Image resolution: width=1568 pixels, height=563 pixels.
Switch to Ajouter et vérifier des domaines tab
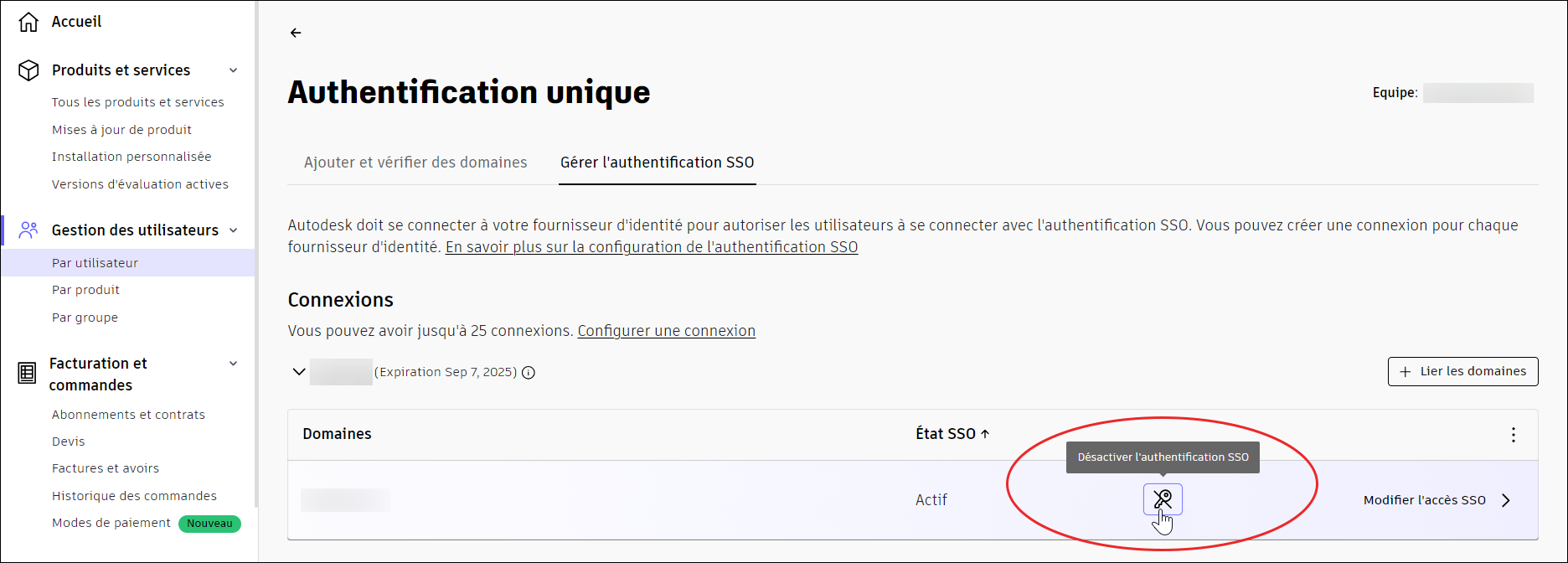click(415, 163)
